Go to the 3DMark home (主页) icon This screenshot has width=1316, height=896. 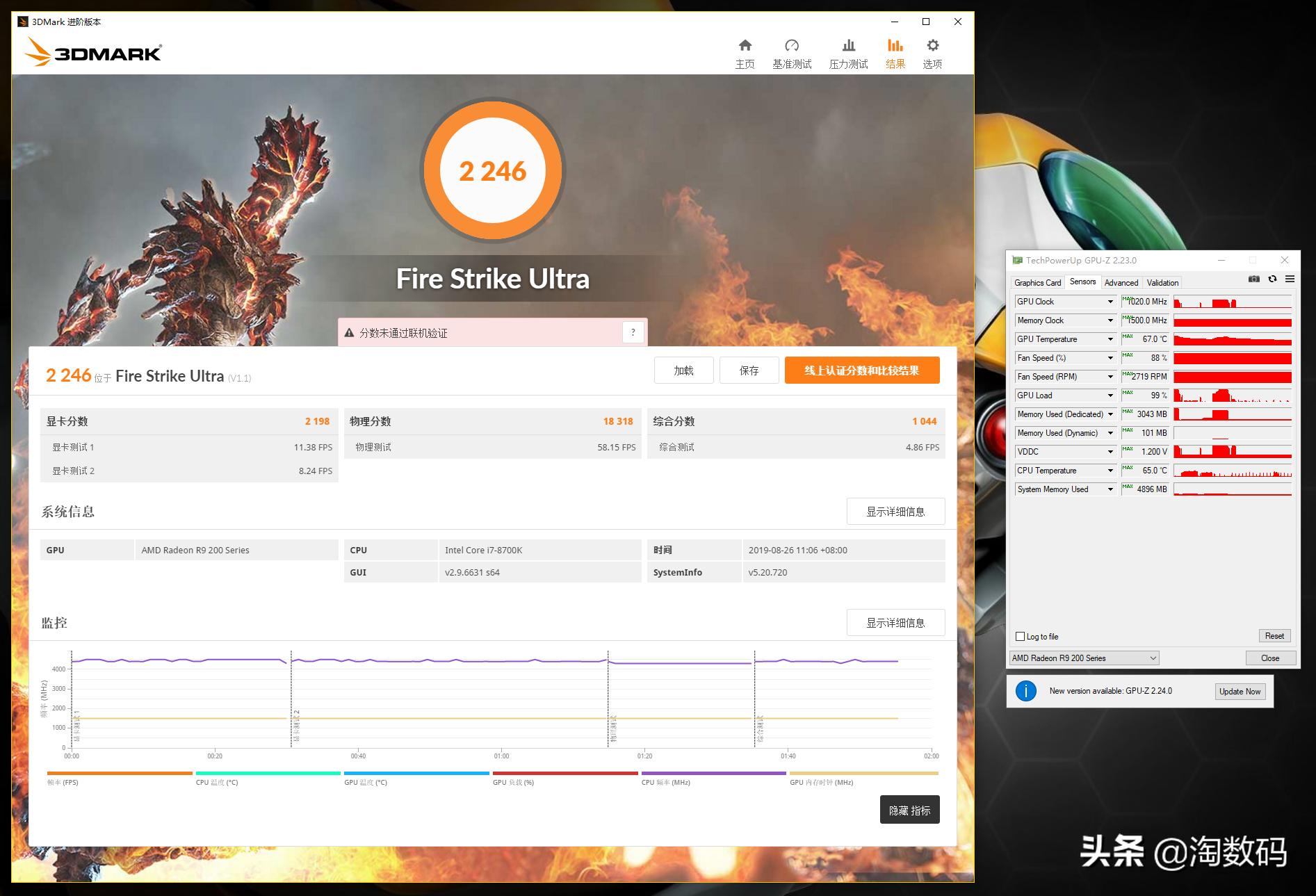(x=745, y=46)
